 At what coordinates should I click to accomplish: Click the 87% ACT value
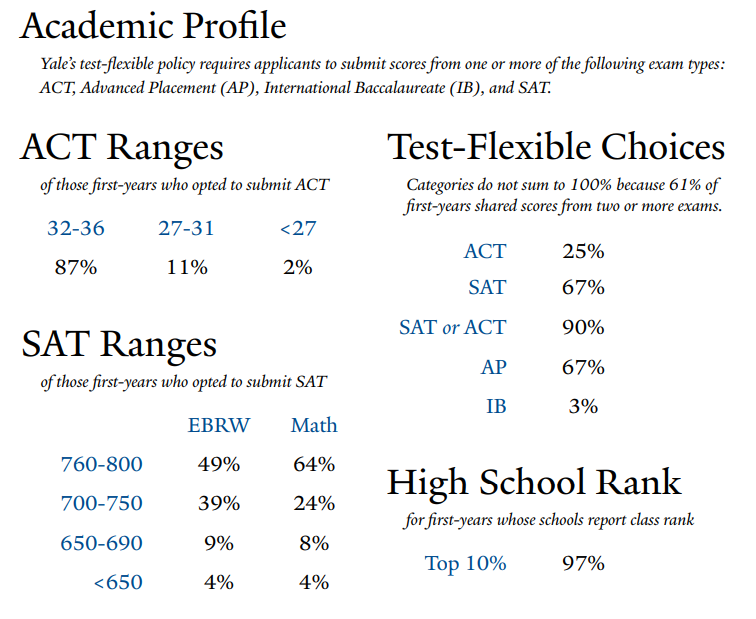tap(75, 267)
